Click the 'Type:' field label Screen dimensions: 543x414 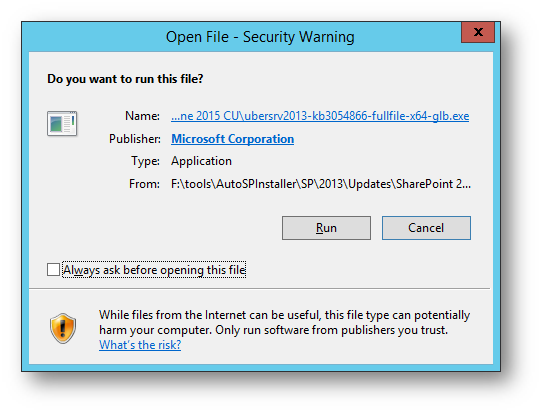pyautogui.click(x=145, y=161)
